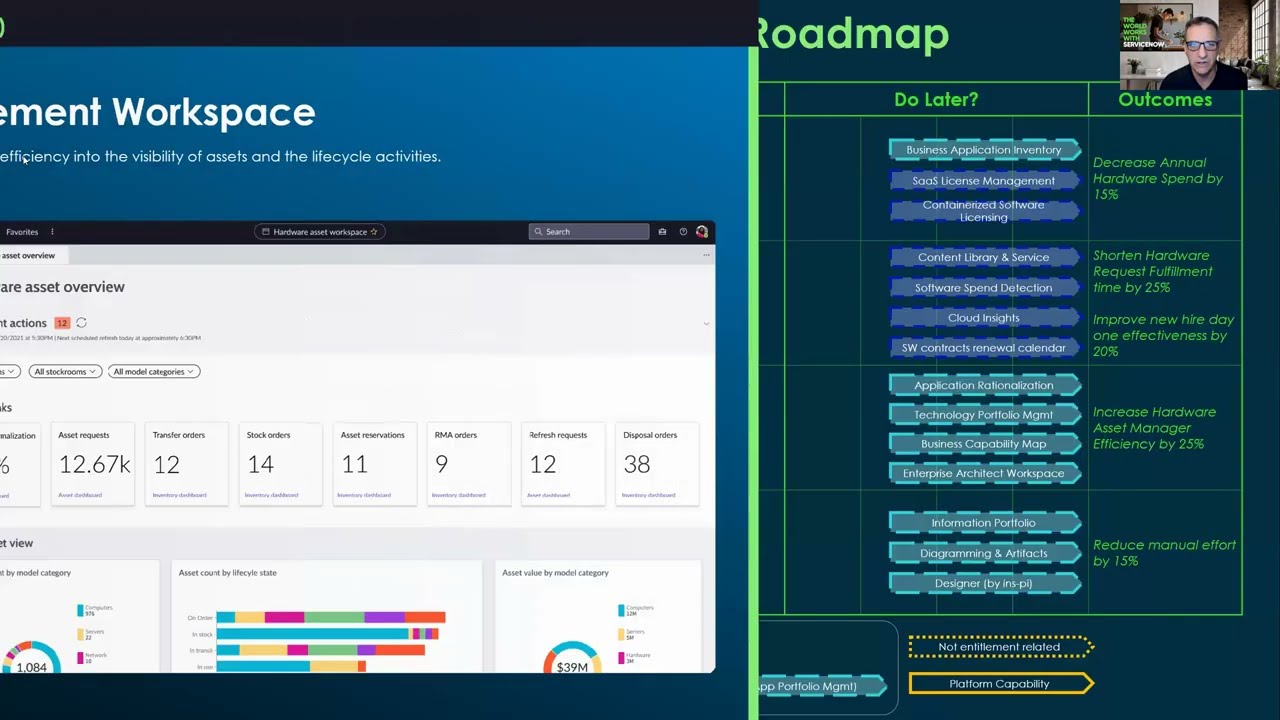Screen dimensions: 1280x720
Task: Follow Inventory dashboard link under Disposal orders
Action: tap(648, 495)
